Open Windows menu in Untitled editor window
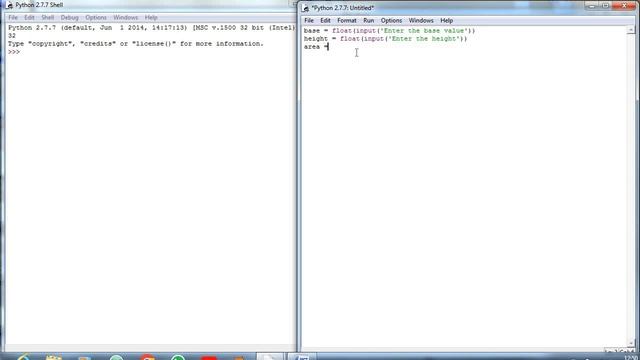The height and width of the screenshot is (360, 640). tap(421, 20)
